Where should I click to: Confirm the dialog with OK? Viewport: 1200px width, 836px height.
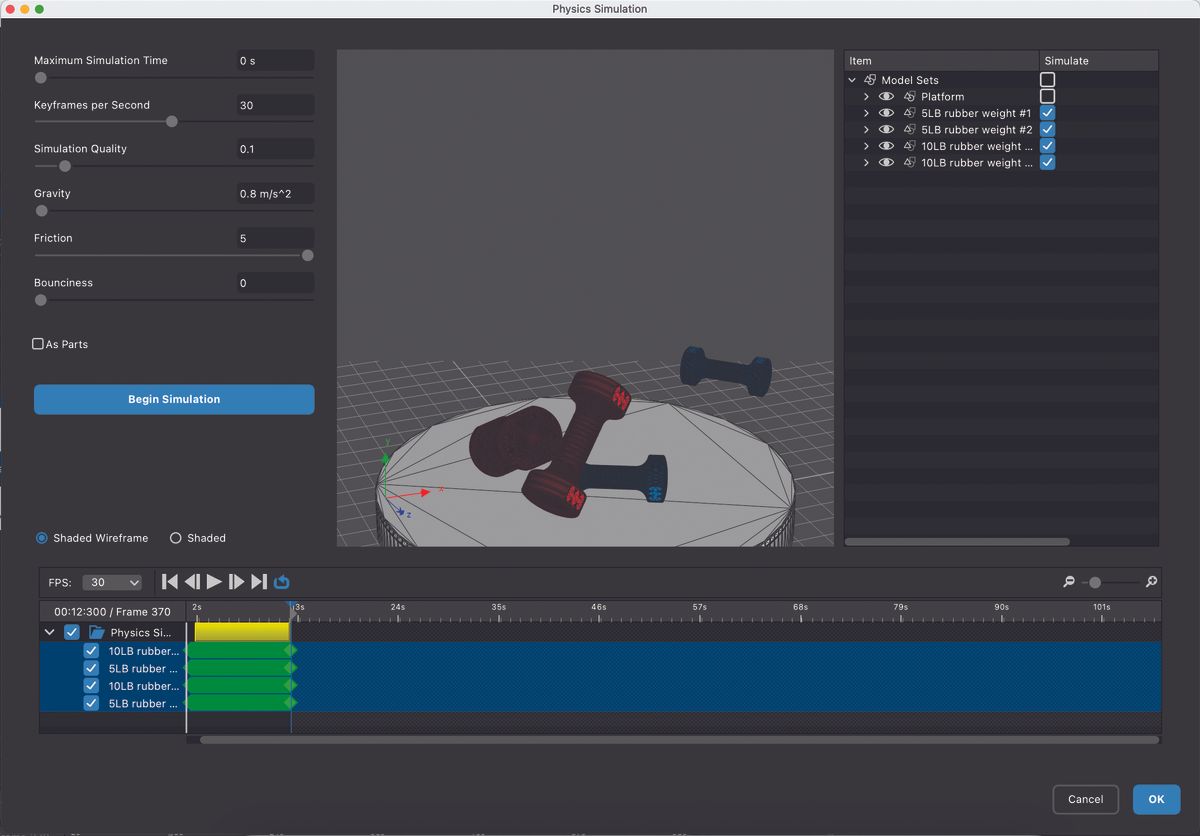pyautogui.click(x=1156, y=799)
